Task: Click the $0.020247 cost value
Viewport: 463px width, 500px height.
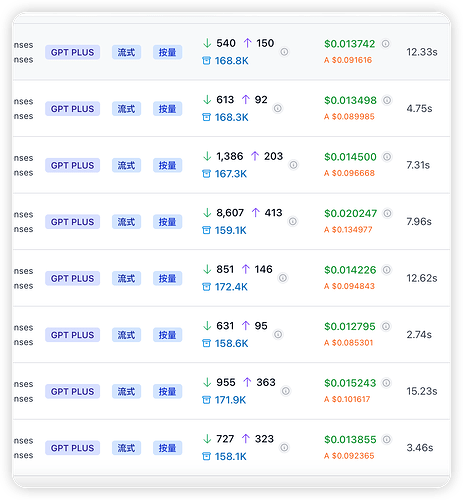Action: 351,213
